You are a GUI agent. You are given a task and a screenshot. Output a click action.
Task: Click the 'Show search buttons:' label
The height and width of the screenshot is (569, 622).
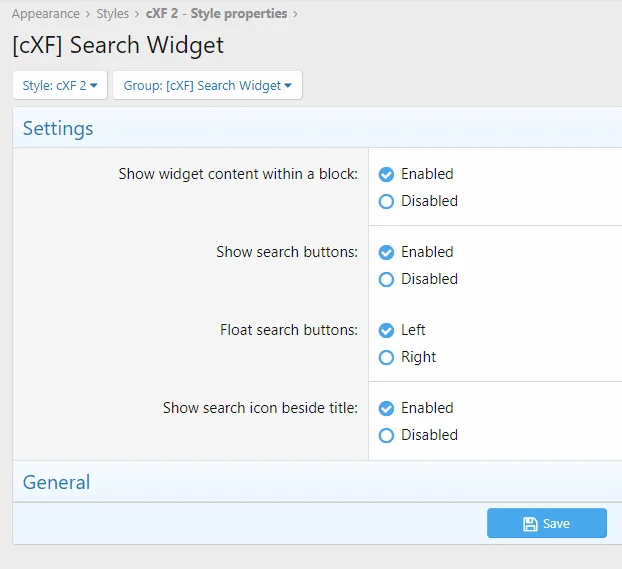coord(287,252)
